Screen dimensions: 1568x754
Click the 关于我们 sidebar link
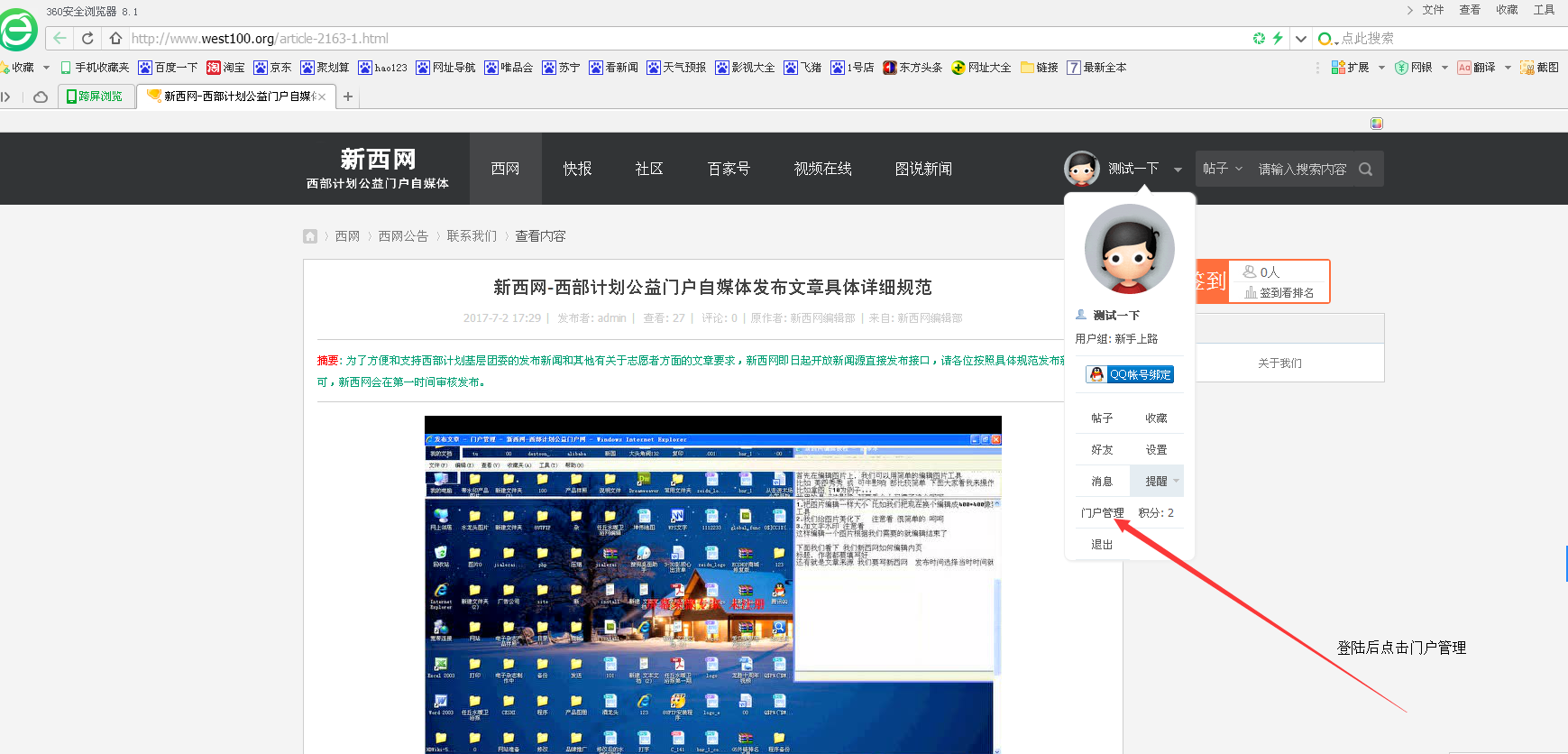point(1279,363)
